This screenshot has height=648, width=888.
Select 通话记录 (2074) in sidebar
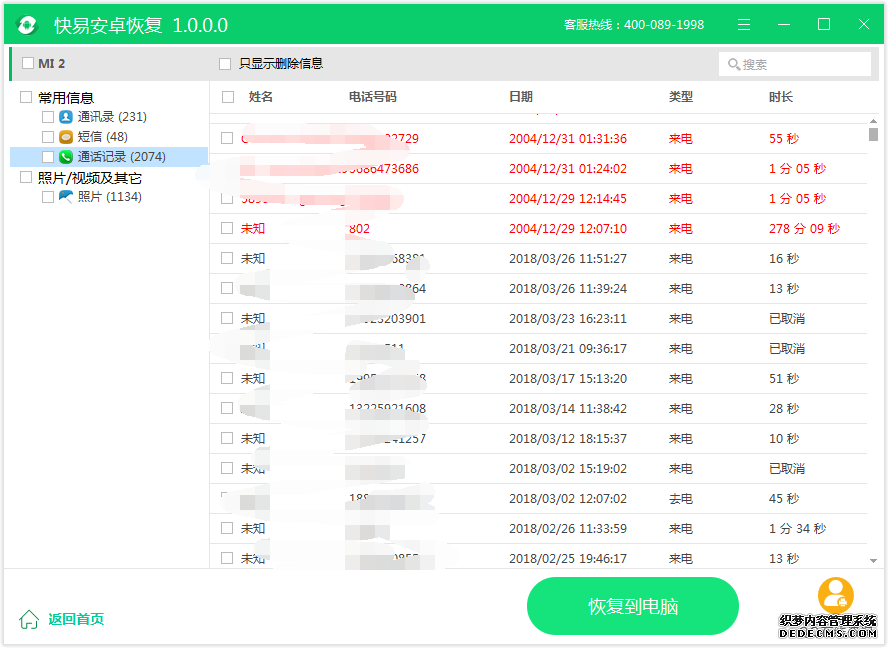click(x=122, y=157)
